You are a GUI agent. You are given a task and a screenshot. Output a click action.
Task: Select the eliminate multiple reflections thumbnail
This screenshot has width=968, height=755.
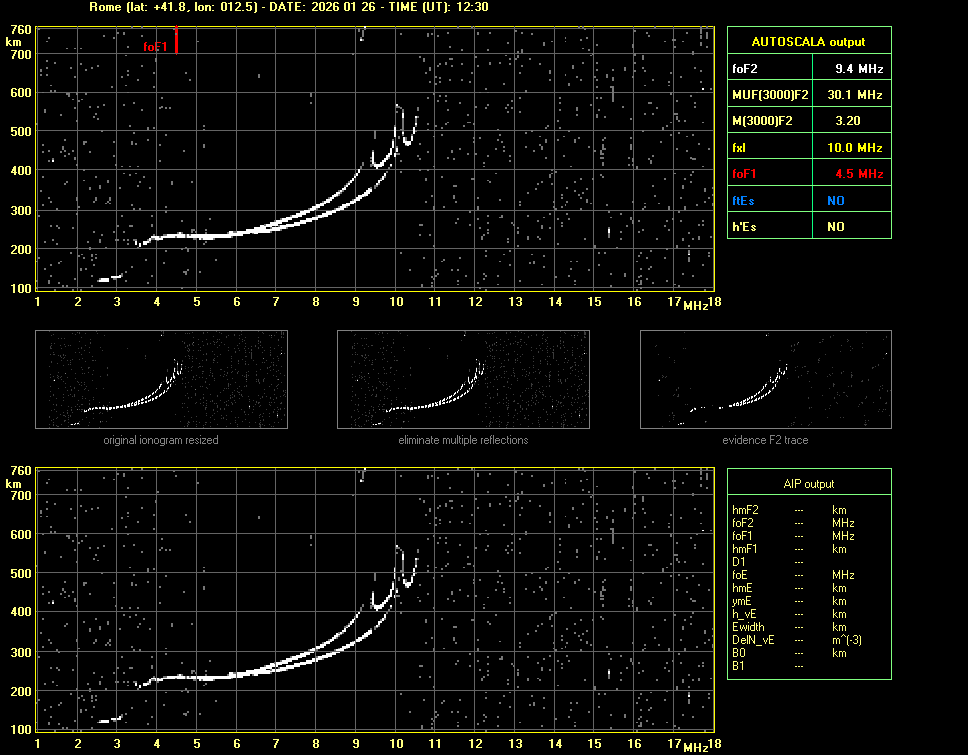click(463, 379)
